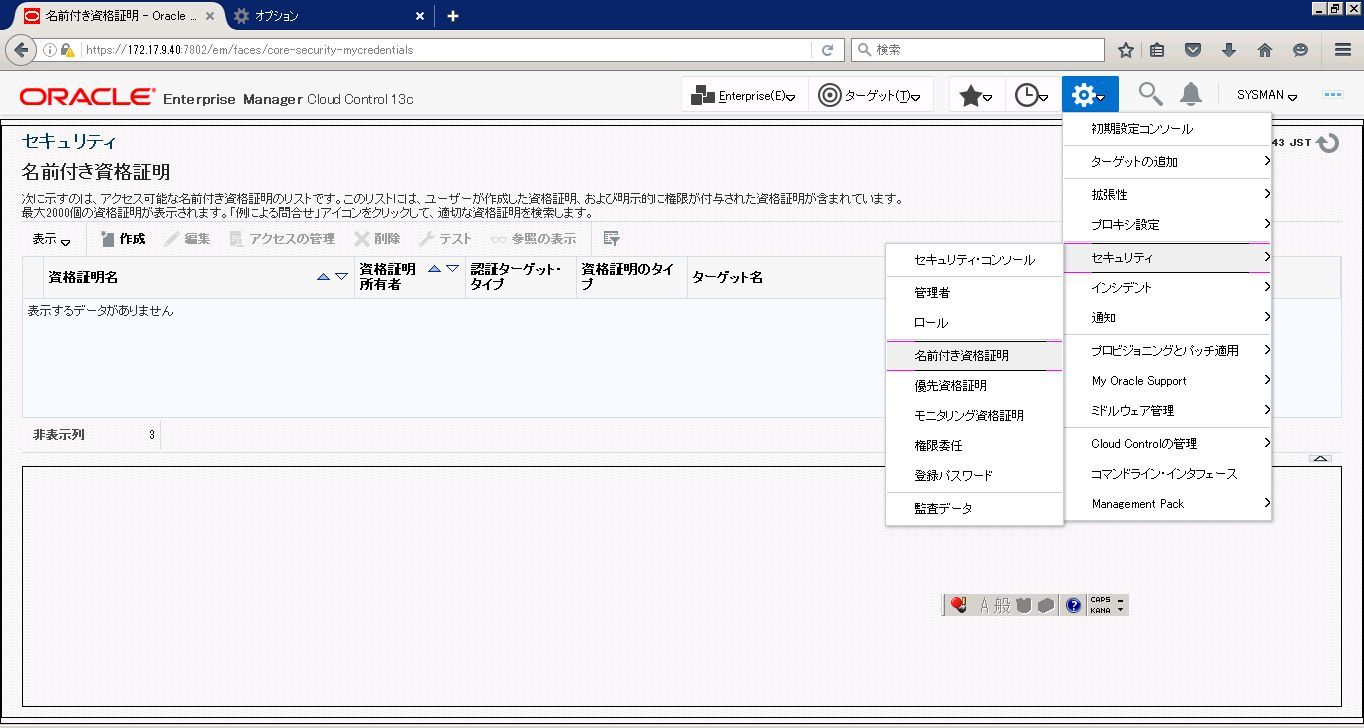Expand My Oracle Support submenu
This screenshot has width=1364, height=728.
point(1167,381)
